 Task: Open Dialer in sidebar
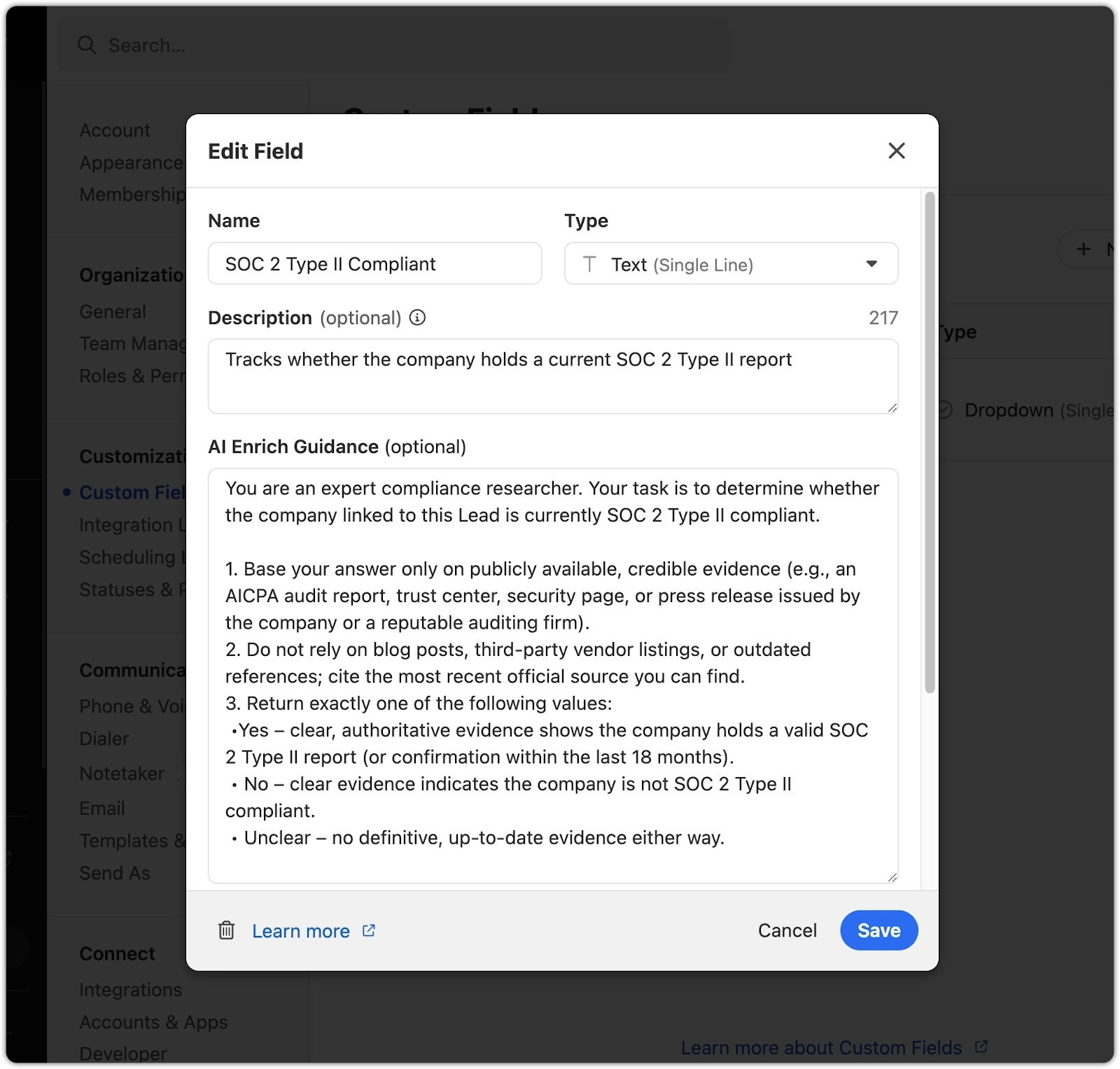tap(104, 739)
